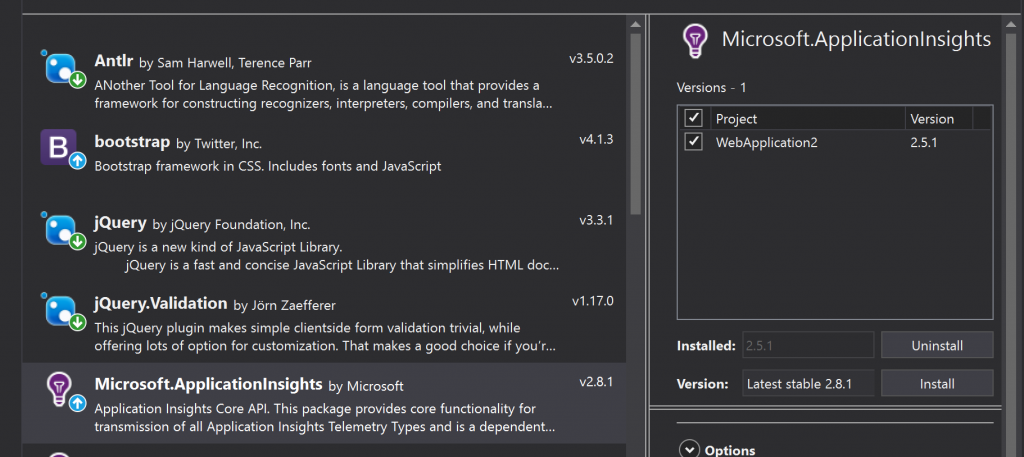
Task: Click the Application Insights Core API description
Action: pos(325,418)
